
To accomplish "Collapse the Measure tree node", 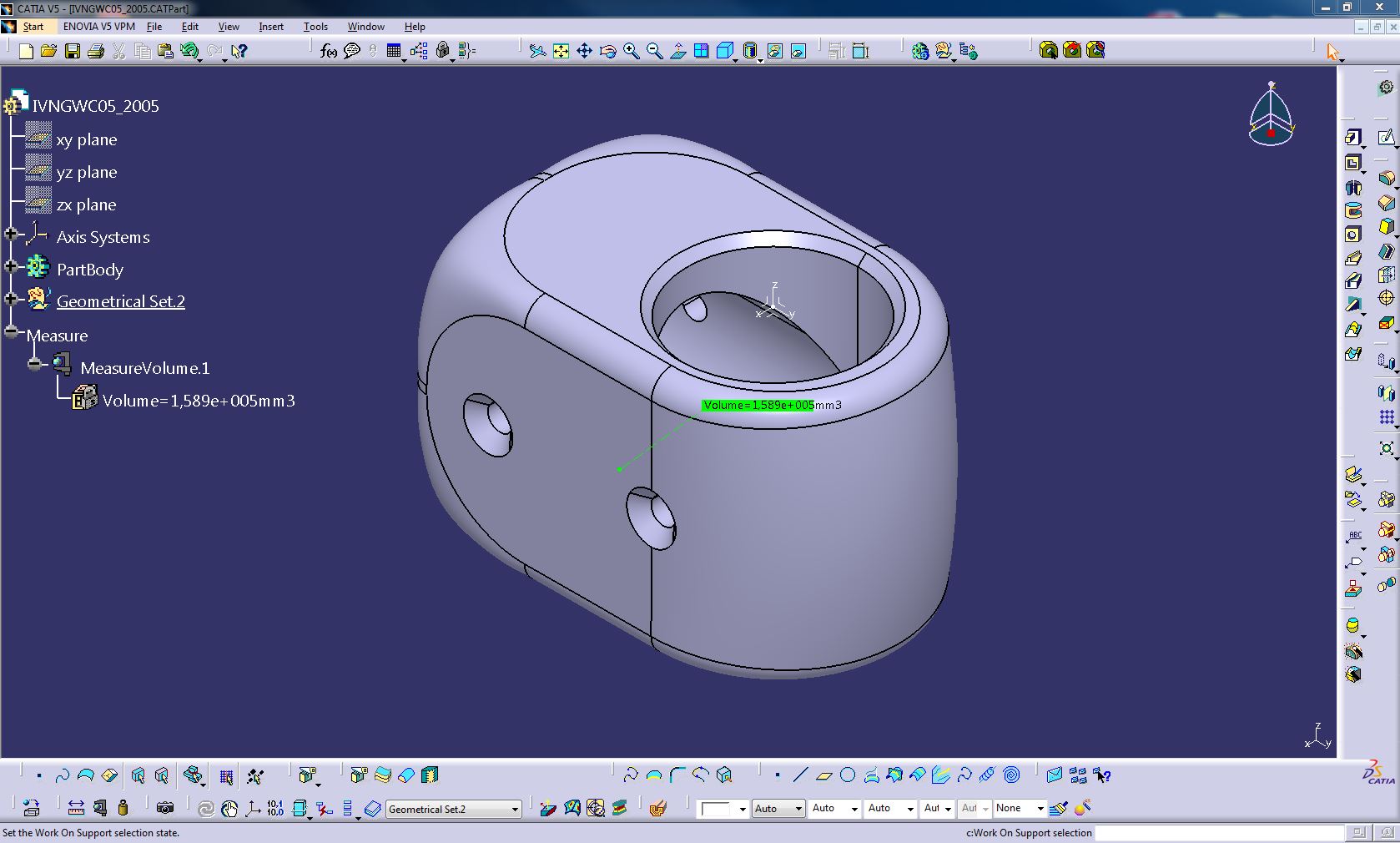I will [x=11, y=331].
